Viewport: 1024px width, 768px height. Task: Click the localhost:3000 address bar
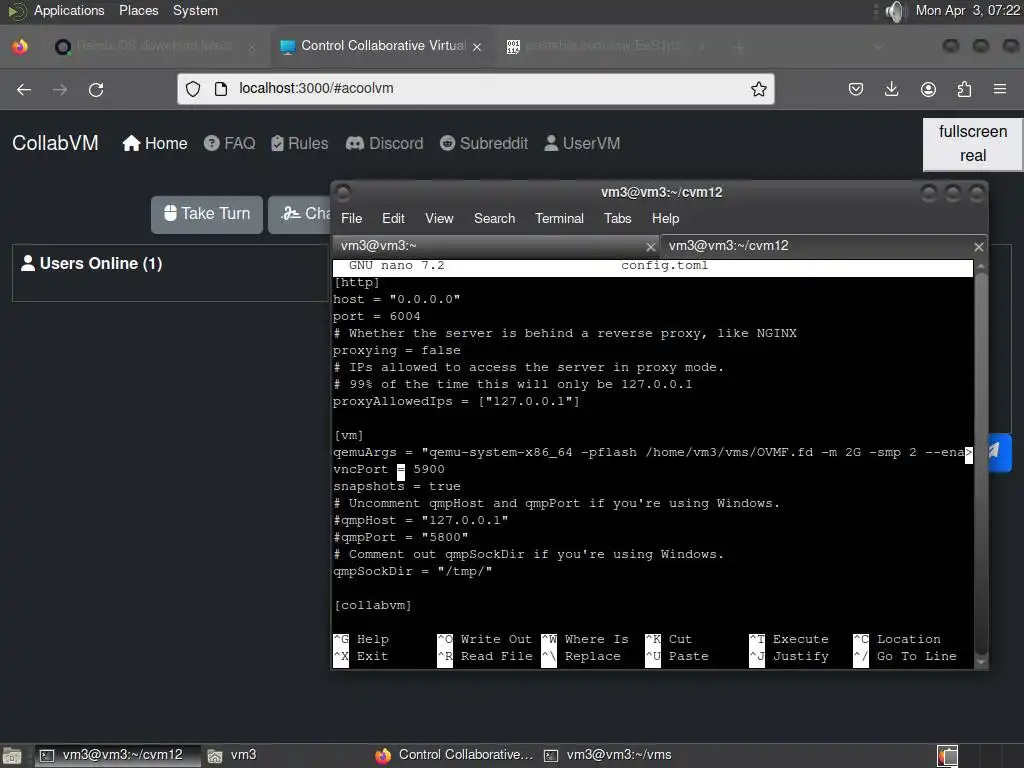475,89
